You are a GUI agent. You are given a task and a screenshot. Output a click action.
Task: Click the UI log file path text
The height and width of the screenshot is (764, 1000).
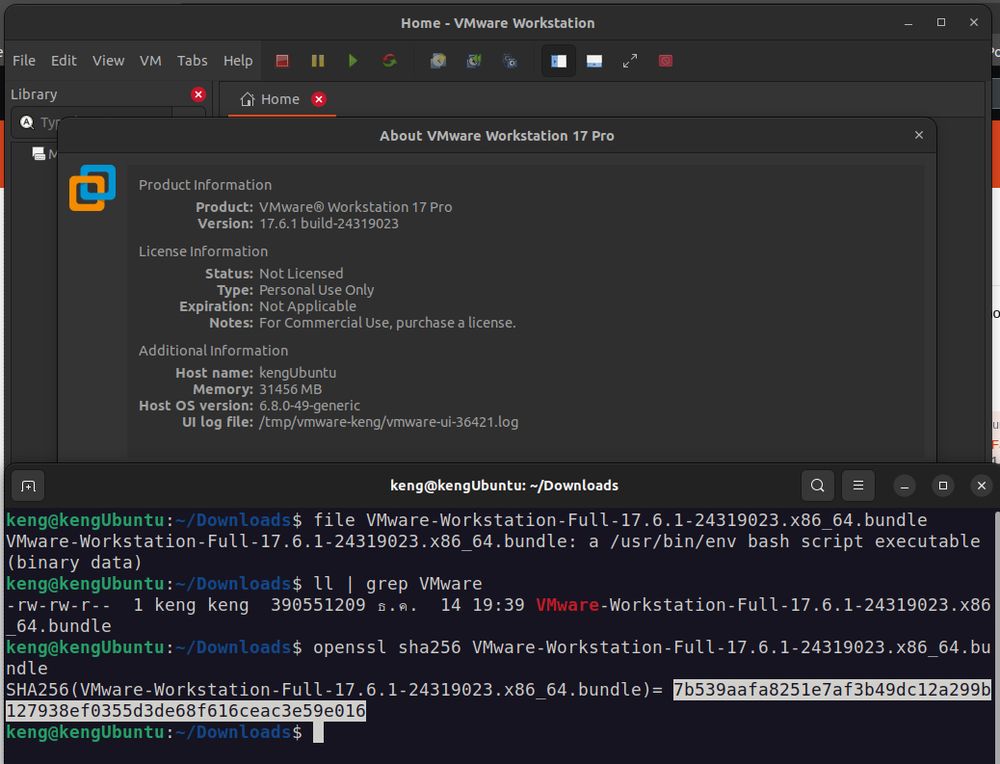(388, 422)
